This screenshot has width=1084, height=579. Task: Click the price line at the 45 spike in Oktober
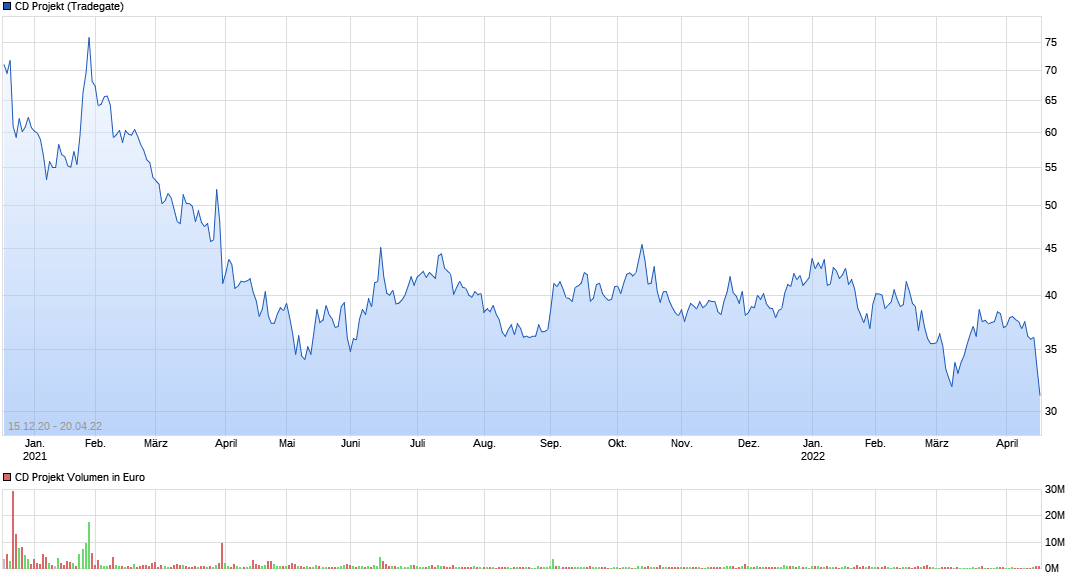641,243
